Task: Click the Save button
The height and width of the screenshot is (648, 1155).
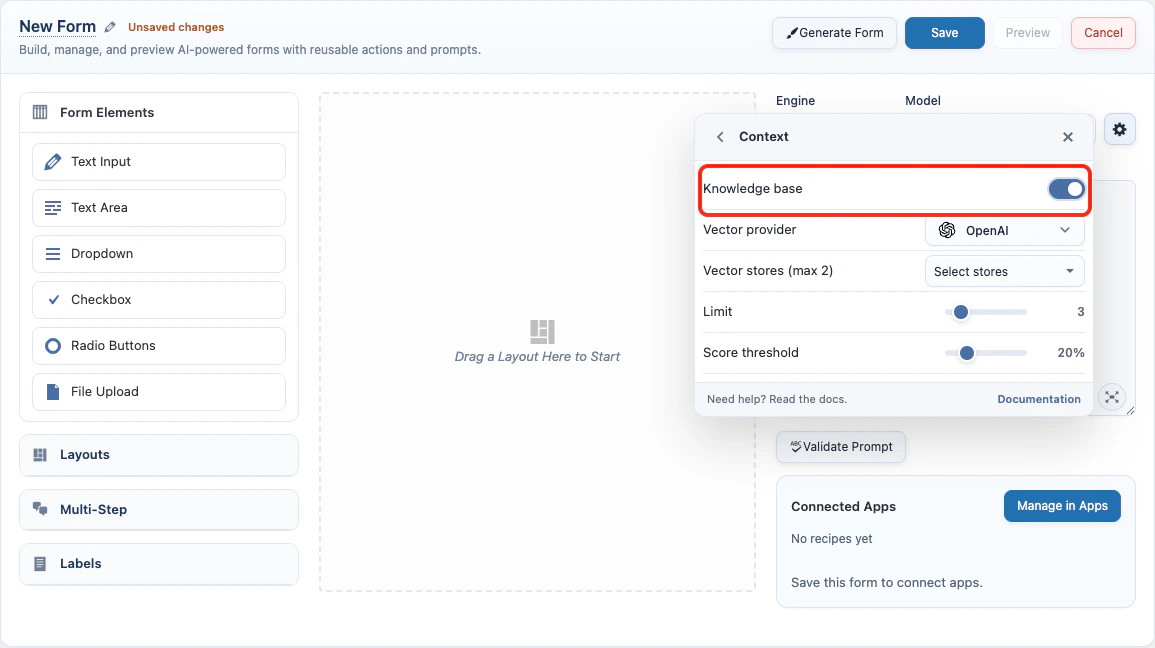Action: [944, 32]
